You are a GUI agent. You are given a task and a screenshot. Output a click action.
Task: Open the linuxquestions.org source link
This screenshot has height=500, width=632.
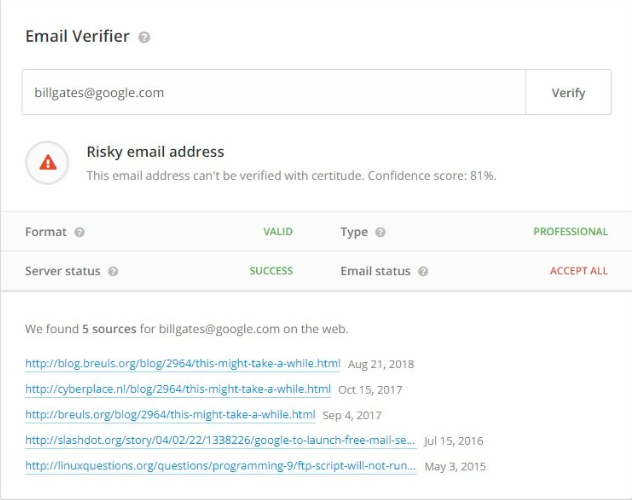[220, 466]
